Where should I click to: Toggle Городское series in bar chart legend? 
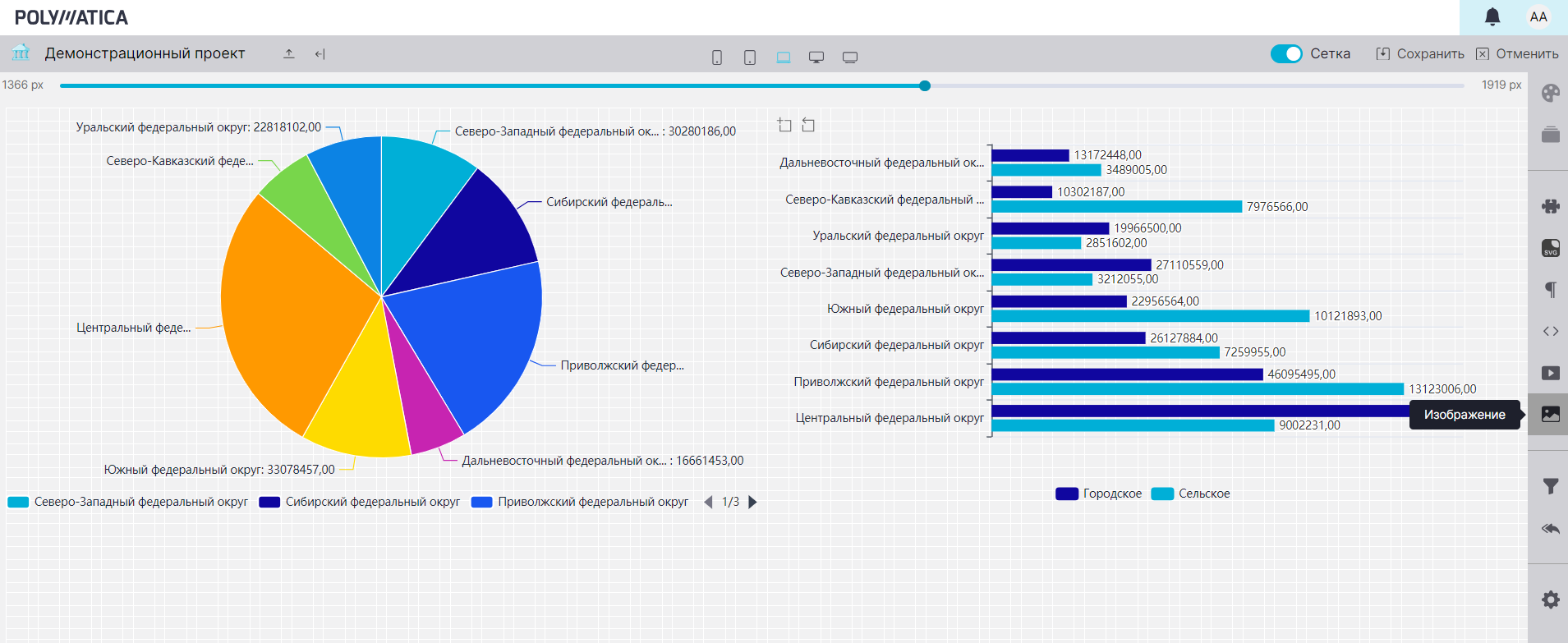click(x=1099, y=494)
